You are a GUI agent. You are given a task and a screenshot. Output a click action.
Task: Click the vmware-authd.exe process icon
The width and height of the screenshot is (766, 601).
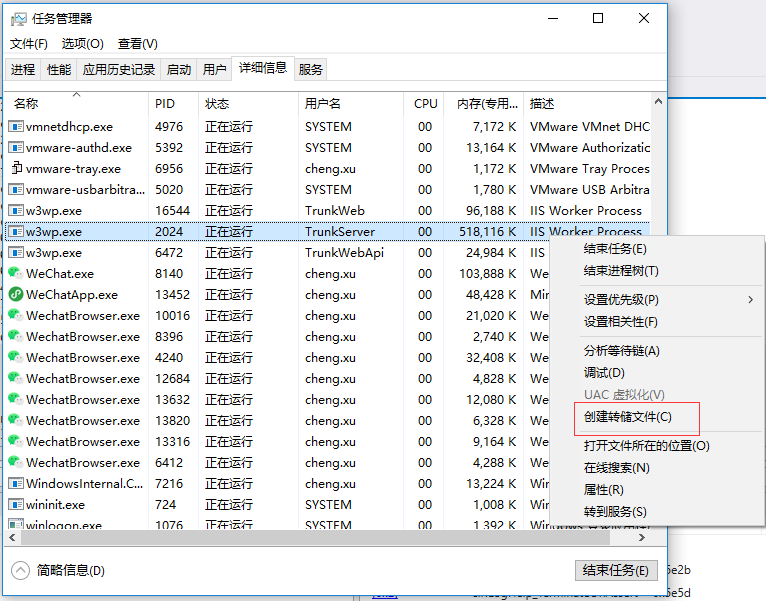coord(16,148)
